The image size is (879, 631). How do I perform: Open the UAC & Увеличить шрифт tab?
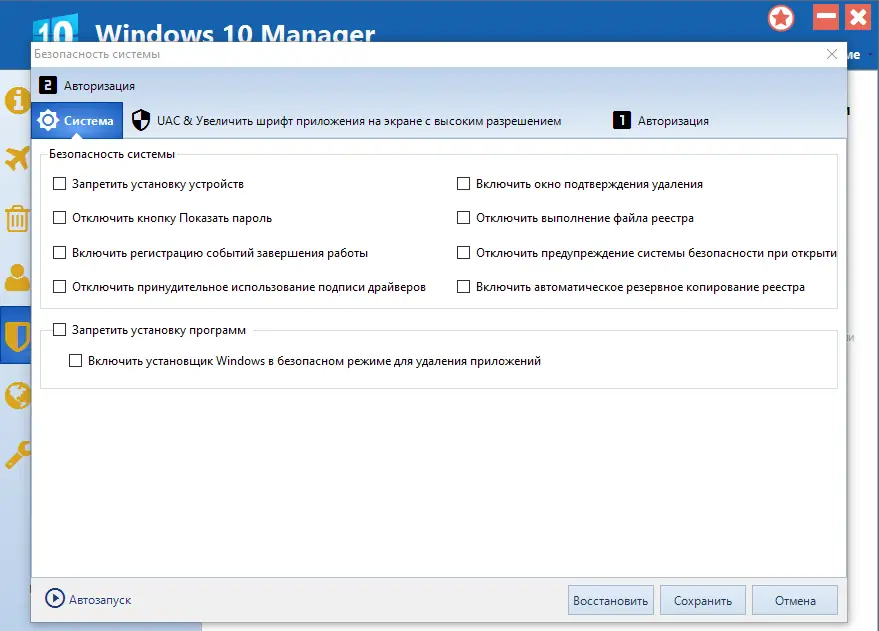pyautogui.click(x=346, y=120)
